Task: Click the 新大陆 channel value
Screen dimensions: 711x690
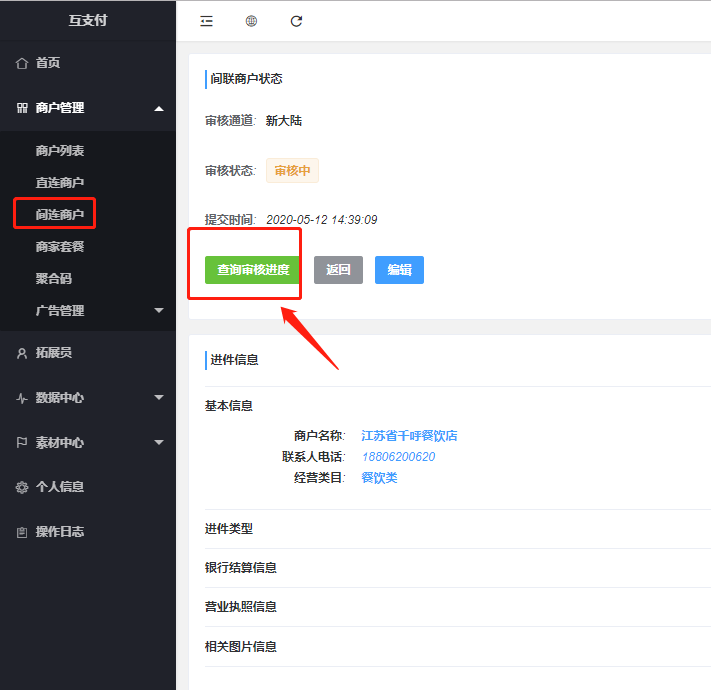Action: tap(284, 121)
